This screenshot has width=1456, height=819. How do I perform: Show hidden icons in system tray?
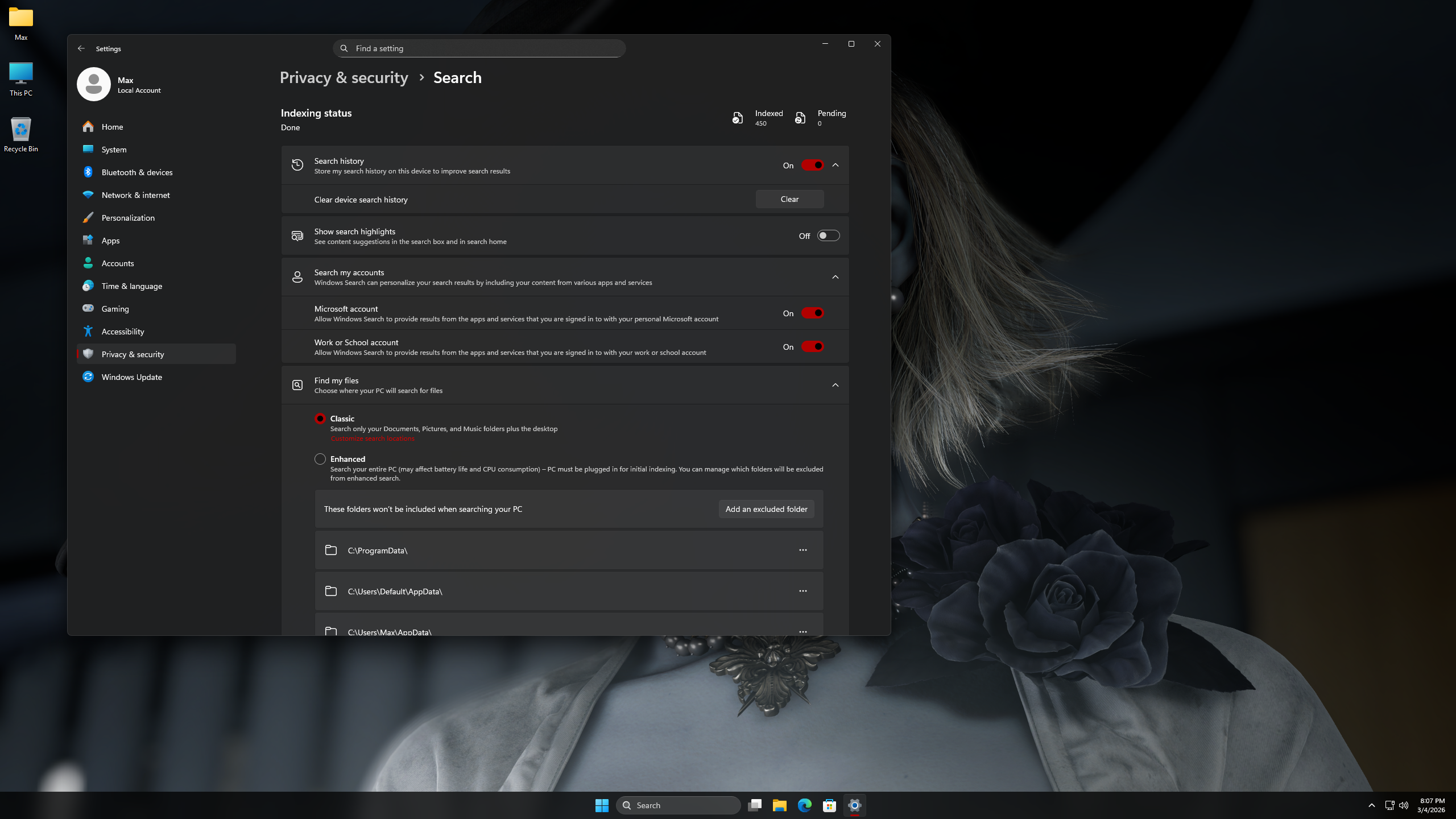pyautogui.click(x=1372, y=805)
